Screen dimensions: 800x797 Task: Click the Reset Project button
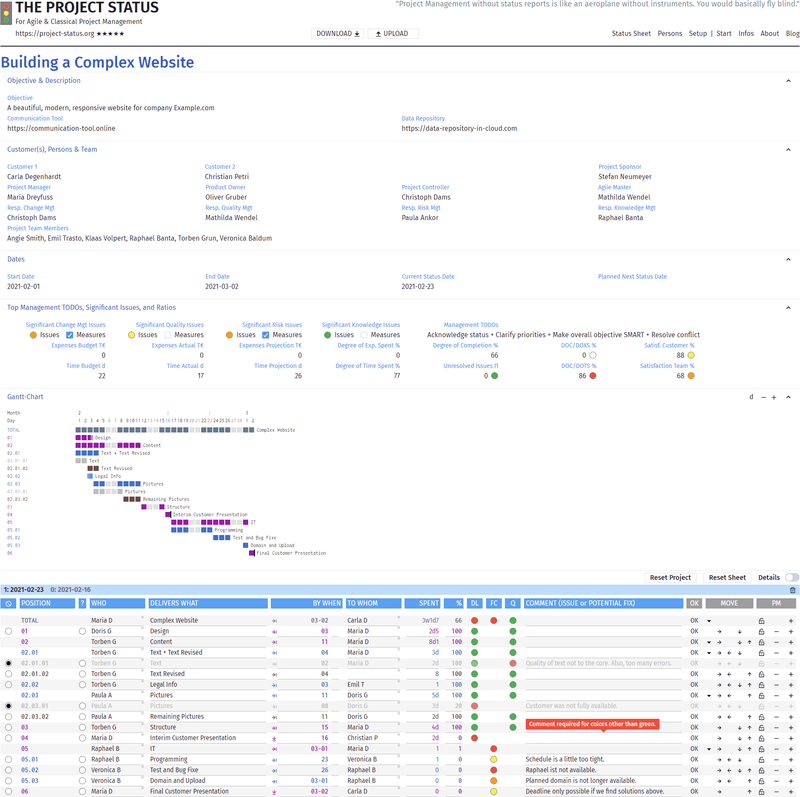click(x=670, y=578)
